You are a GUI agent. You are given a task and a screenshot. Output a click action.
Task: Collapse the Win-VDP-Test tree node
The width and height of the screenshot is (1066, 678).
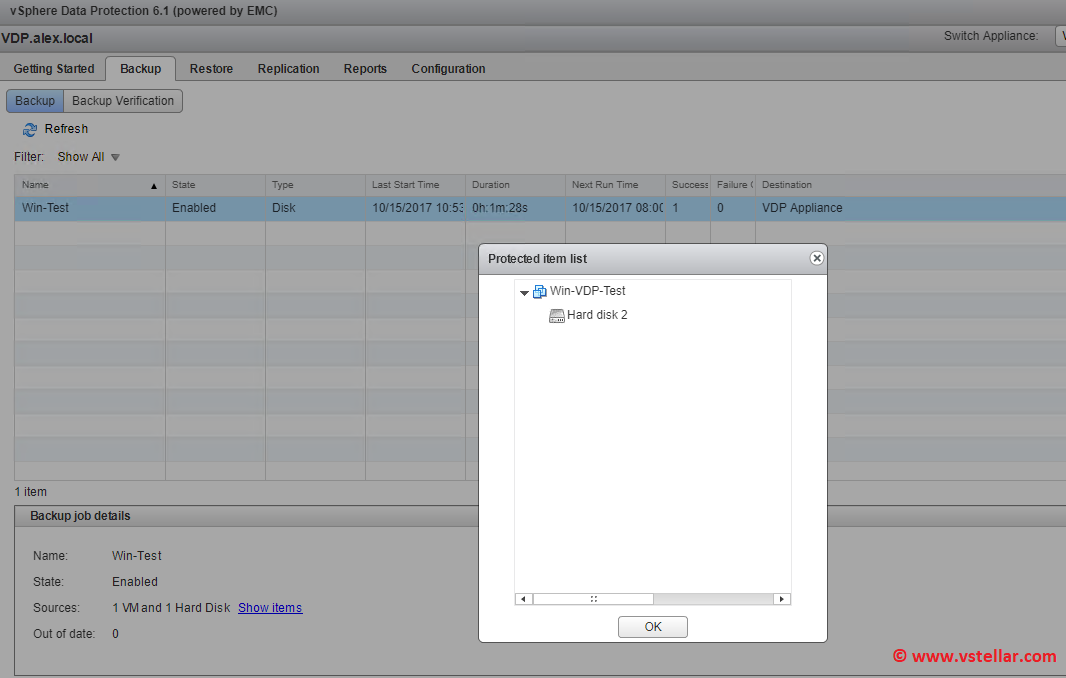coord(524,292)
